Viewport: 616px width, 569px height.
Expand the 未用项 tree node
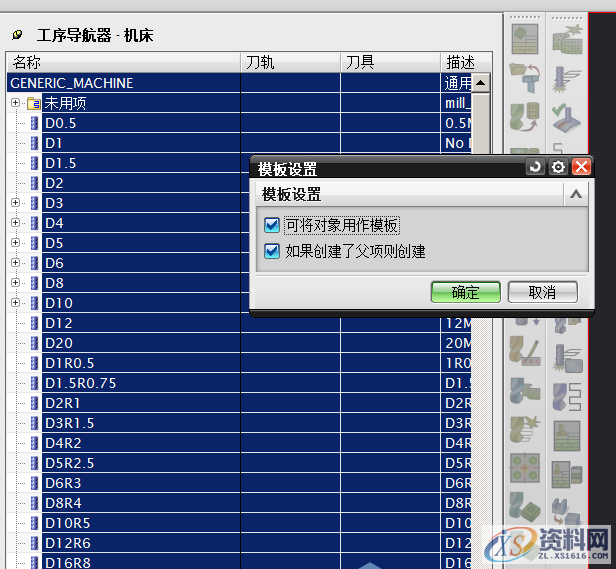point(15,103)
